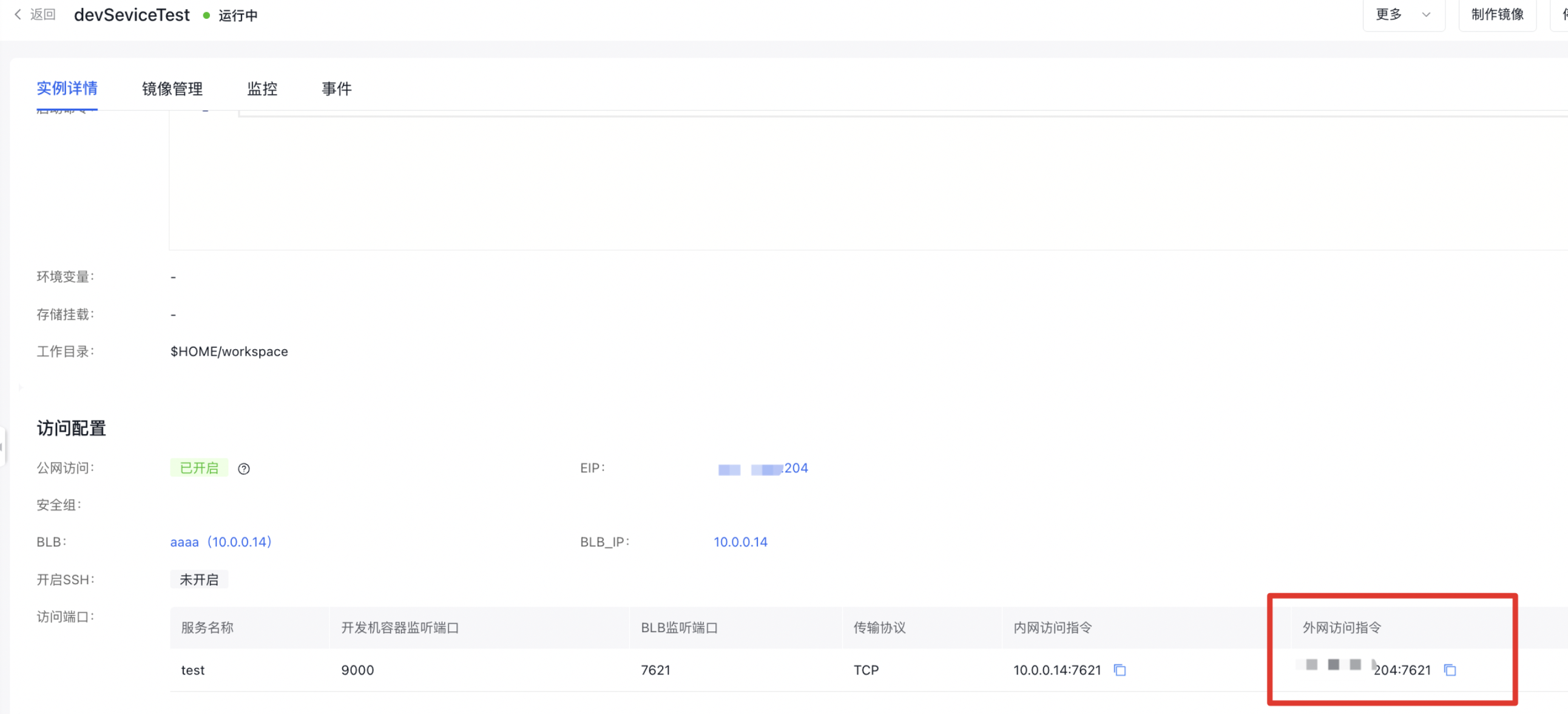Click the 制作镜像 button
The height and width of the screenshot is (714, 1568).
(1497, 14)
